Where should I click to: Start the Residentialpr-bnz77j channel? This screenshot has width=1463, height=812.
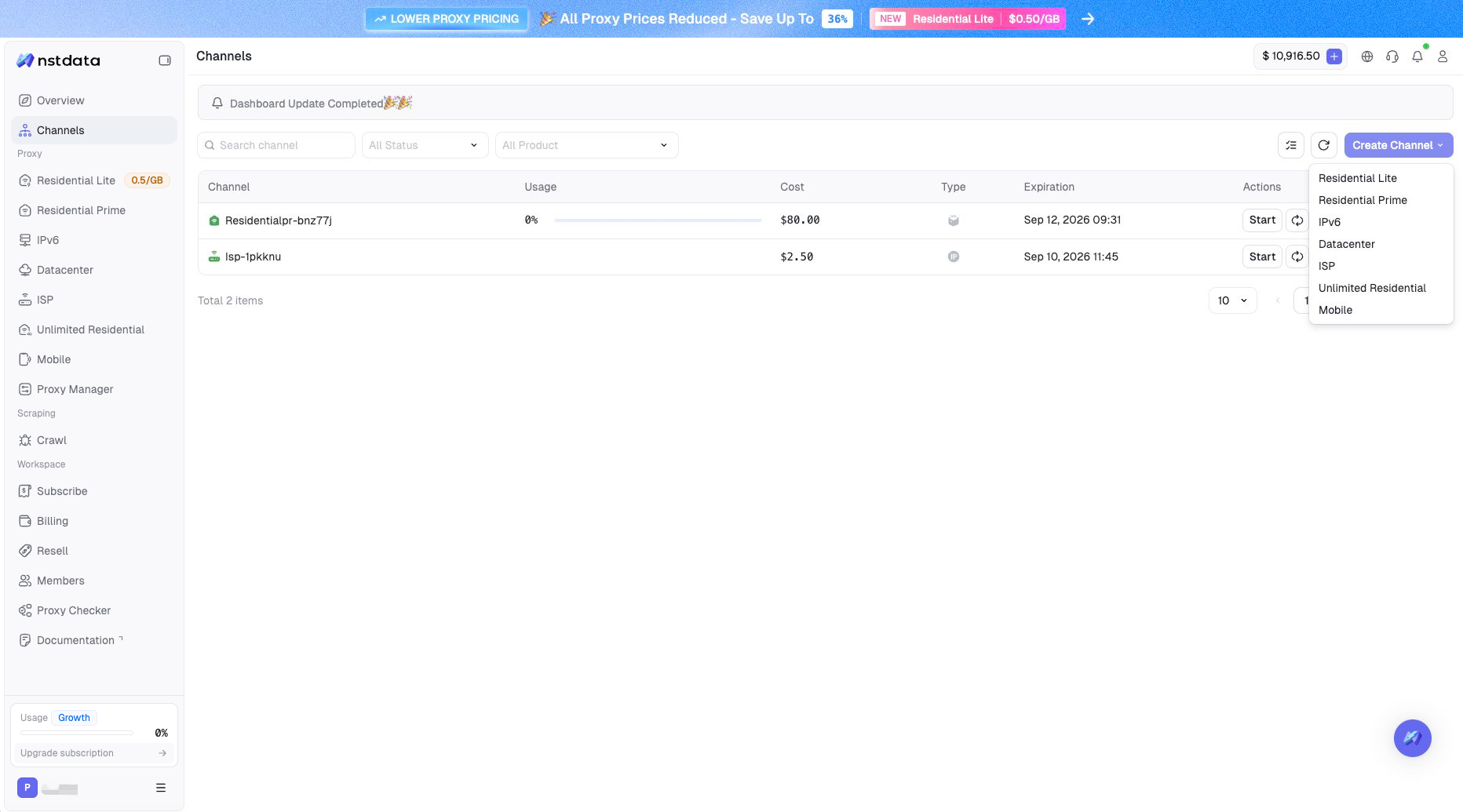click(x=1262, y=220)
